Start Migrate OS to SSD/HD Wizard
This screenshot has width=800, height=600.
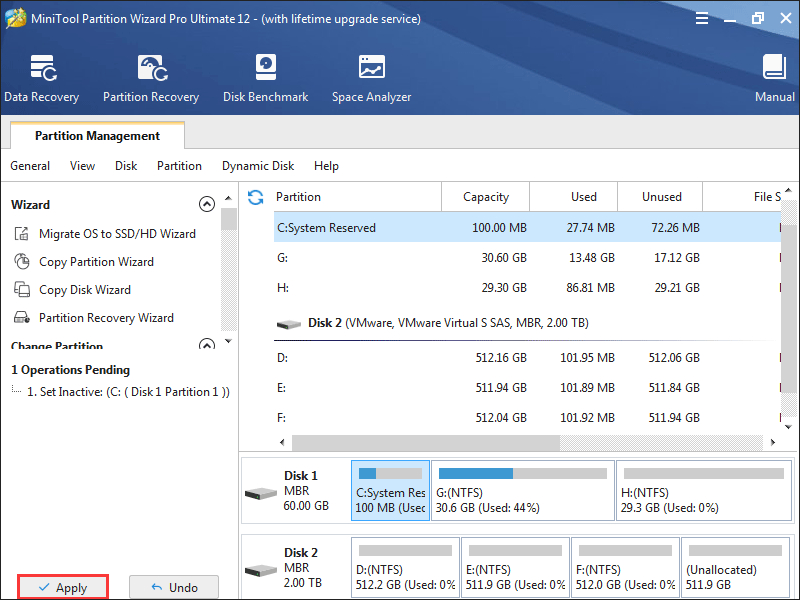105,234
